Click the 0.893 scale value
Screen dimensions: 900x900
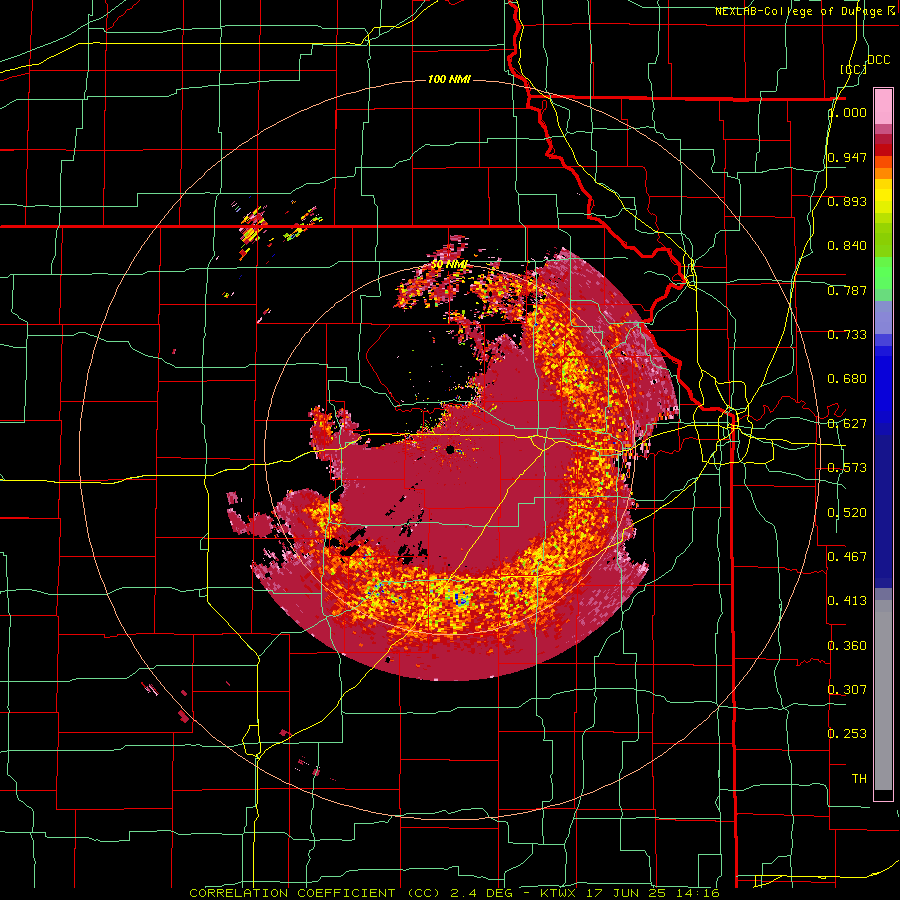(847, 201)
